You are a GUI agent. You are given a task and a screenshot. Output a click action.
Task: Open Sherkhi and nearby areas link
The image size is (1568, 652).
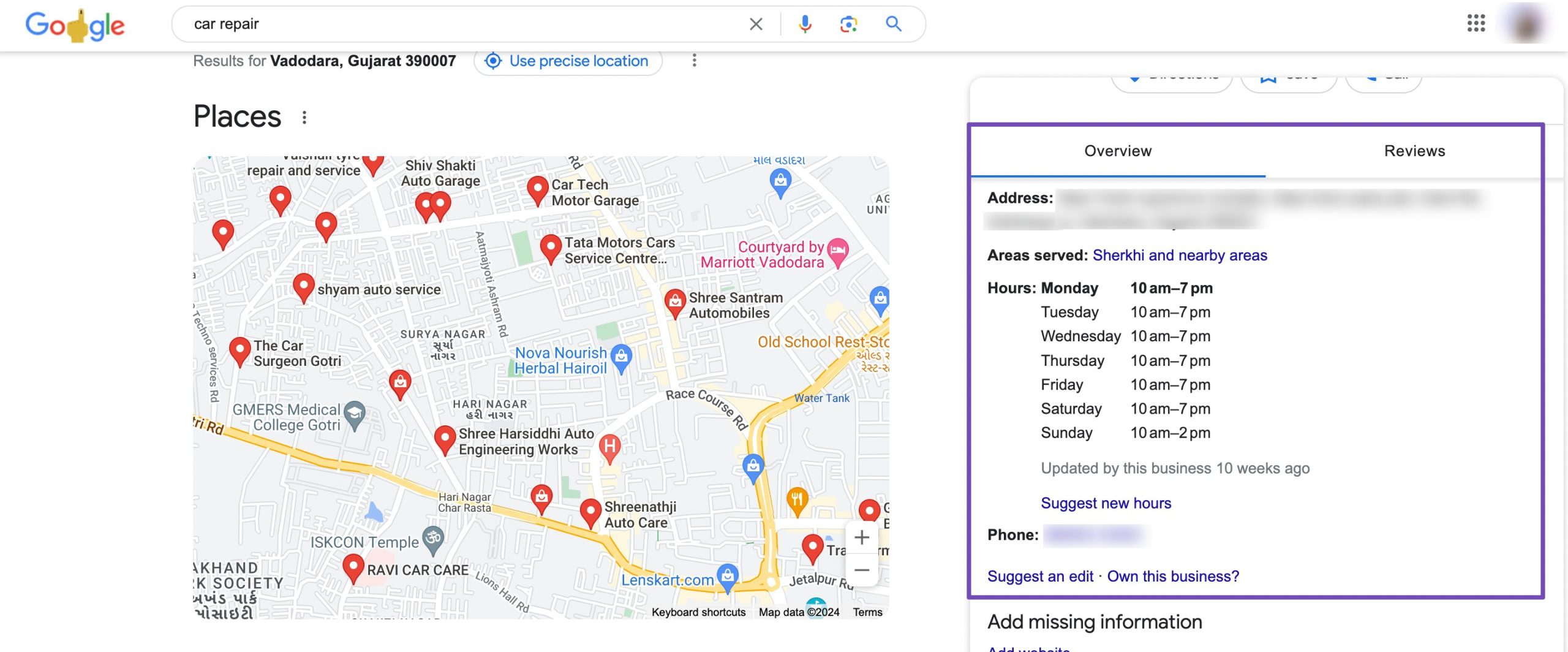pos(1180,255)
